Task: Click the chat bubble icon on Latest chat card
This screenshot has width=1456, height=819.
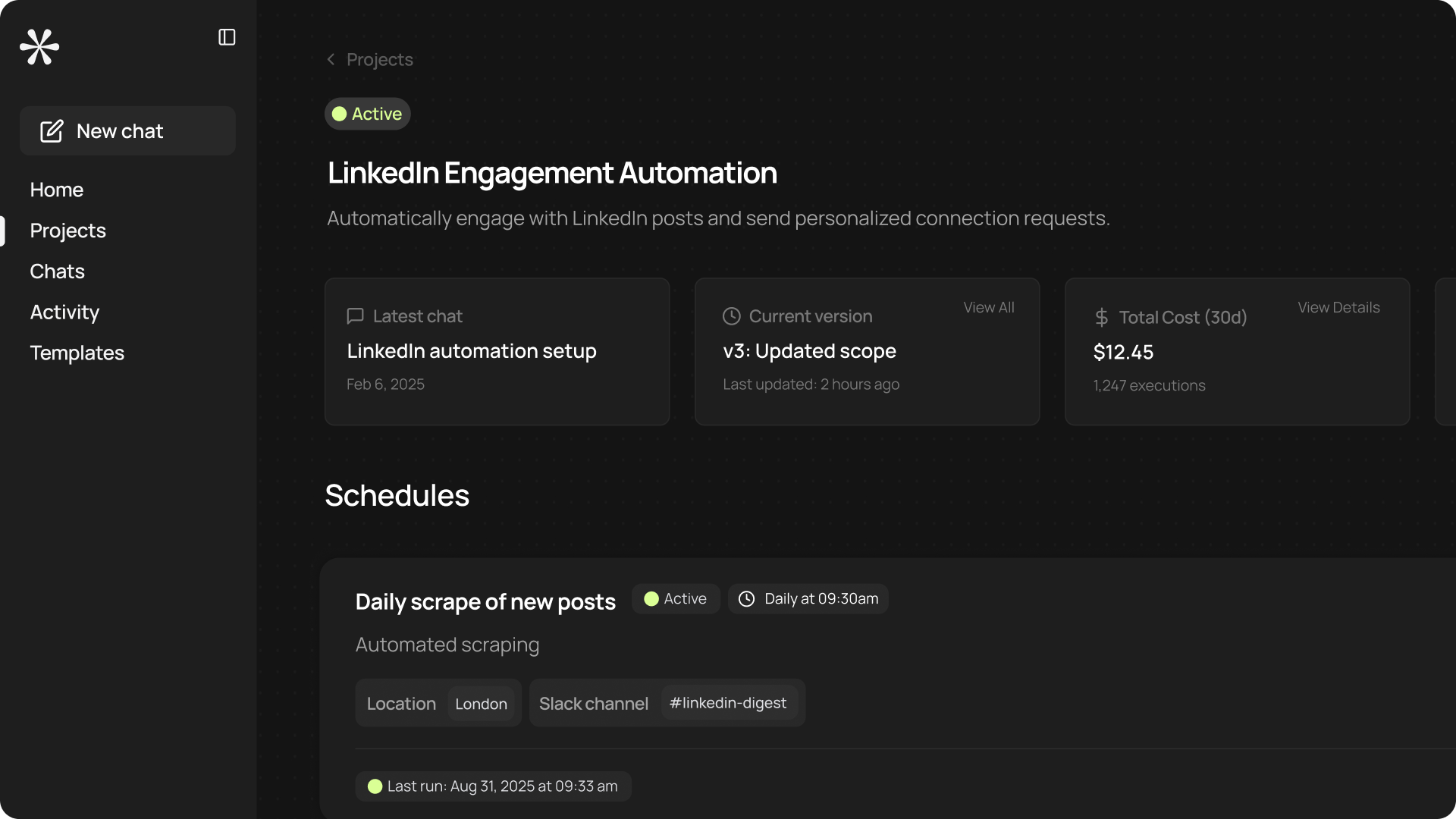Action: tap(355, 316)
